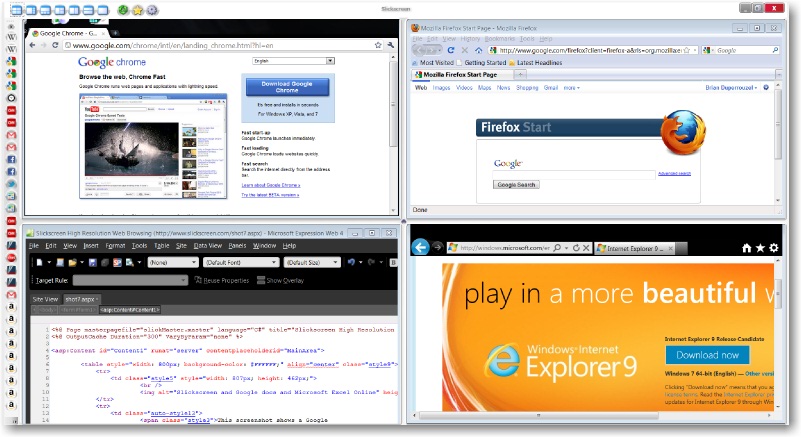Click the Download Google Chrome button

(287, 87)
